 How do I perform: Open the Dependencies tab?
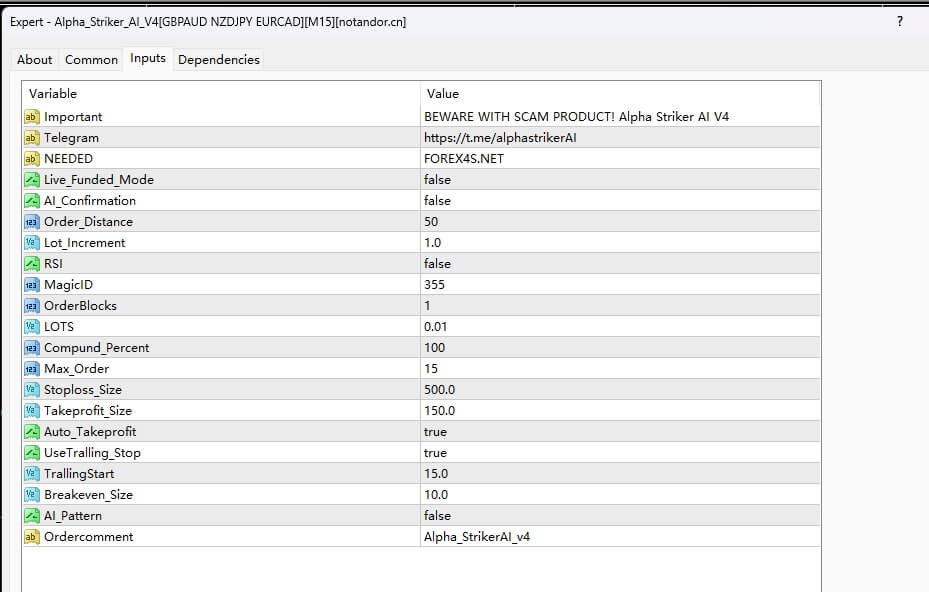pos(218,59)
